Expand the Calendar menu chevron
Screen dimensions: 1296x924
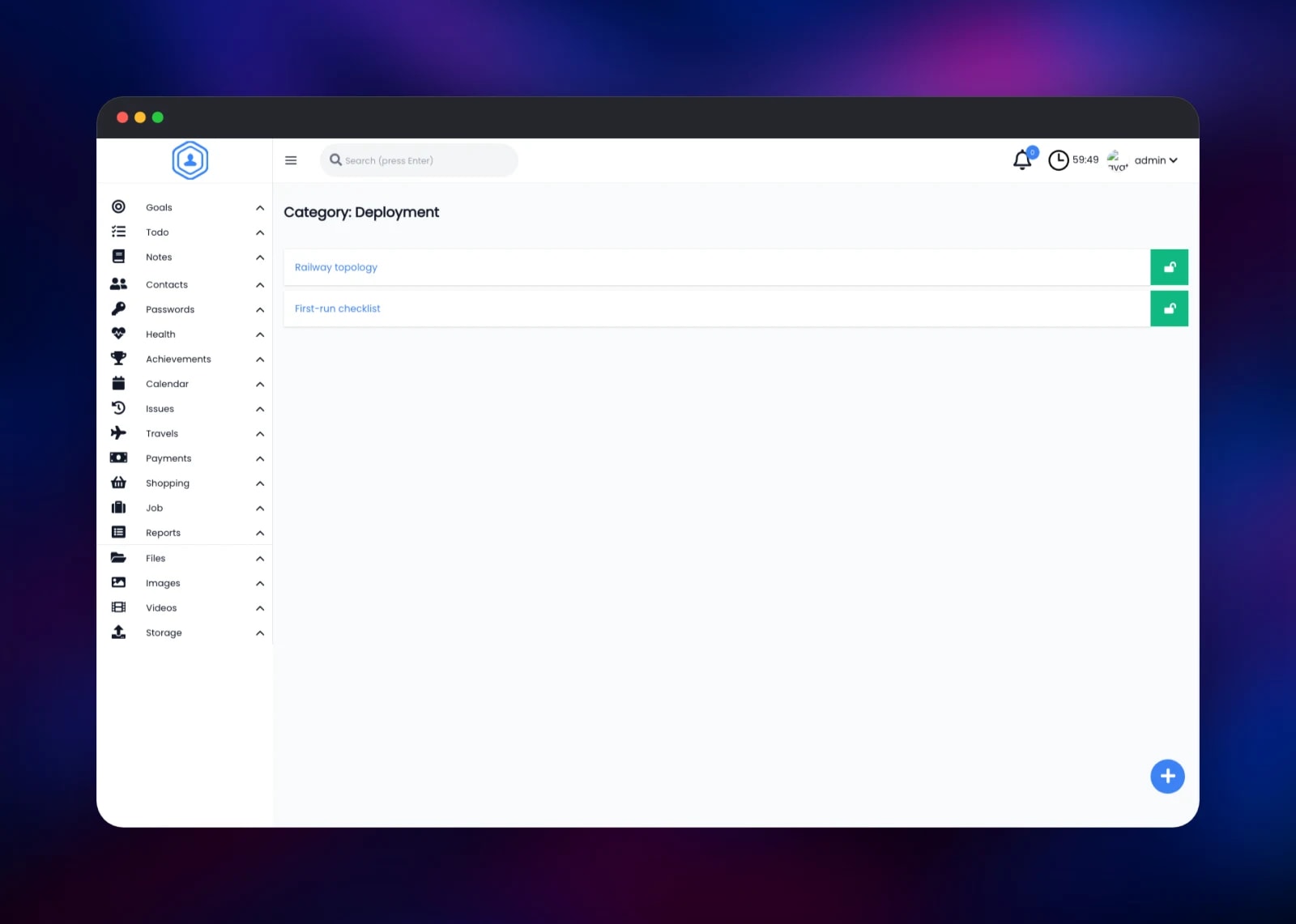(x=260, y=385)
